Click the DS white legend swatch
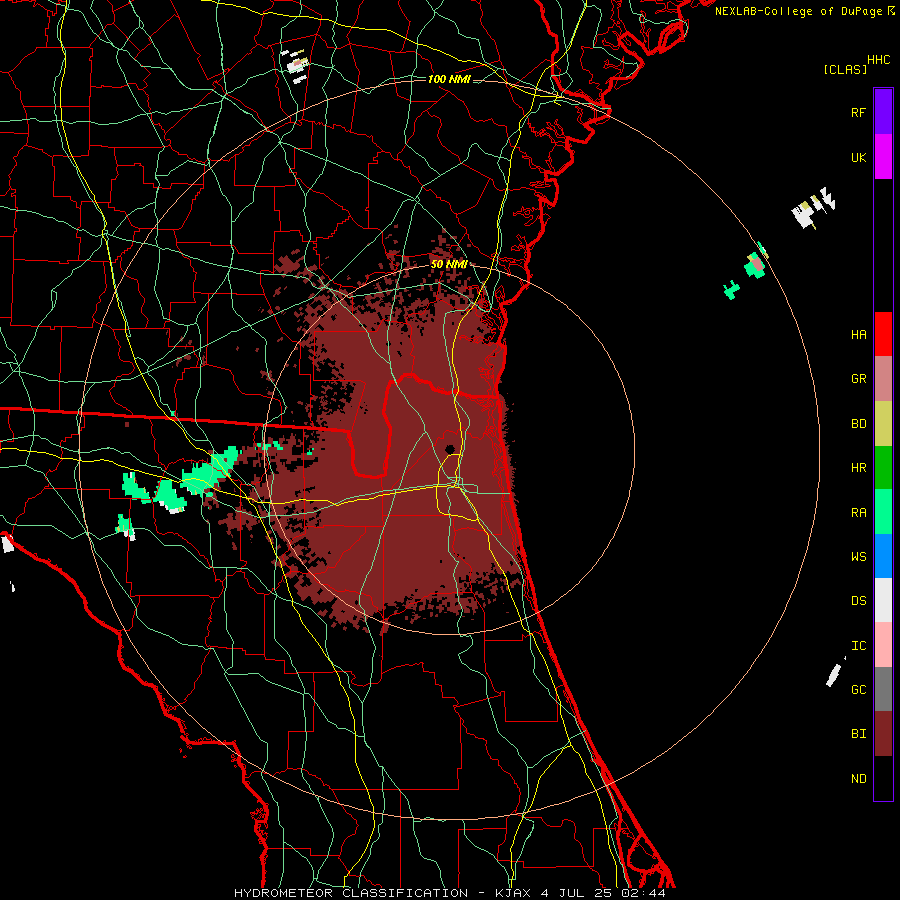Screen dimensions: 900x900 click(883, 600)
